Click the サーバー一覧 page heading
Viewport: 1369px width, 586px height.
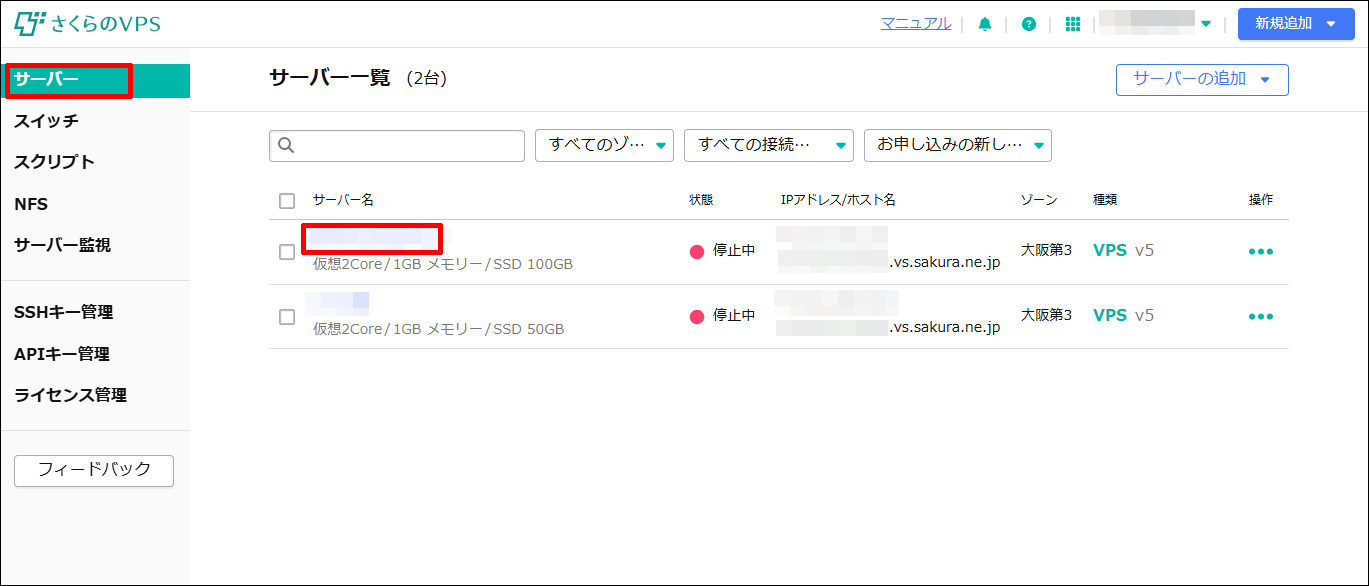pyautogui.click(x=330, y=78)
